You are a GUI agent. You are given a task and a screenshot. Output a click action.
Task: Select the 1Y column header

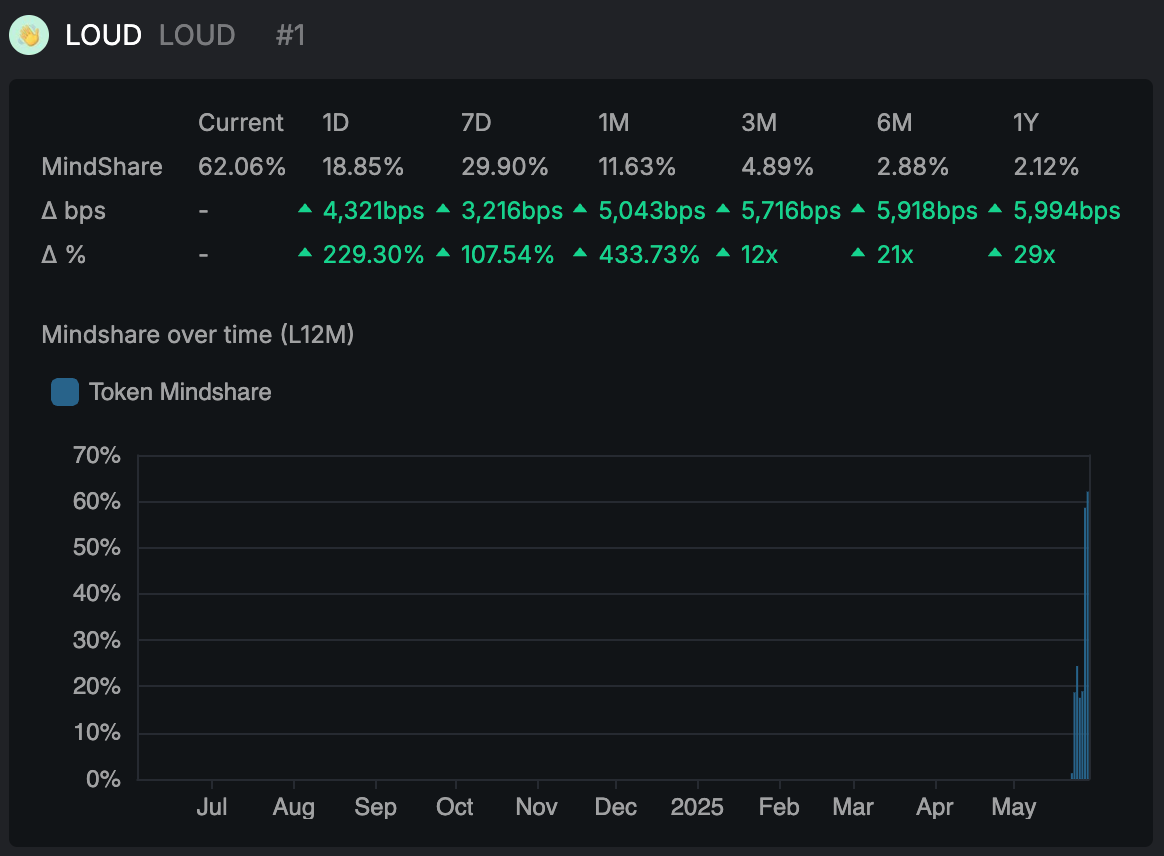coord(1026,122)
